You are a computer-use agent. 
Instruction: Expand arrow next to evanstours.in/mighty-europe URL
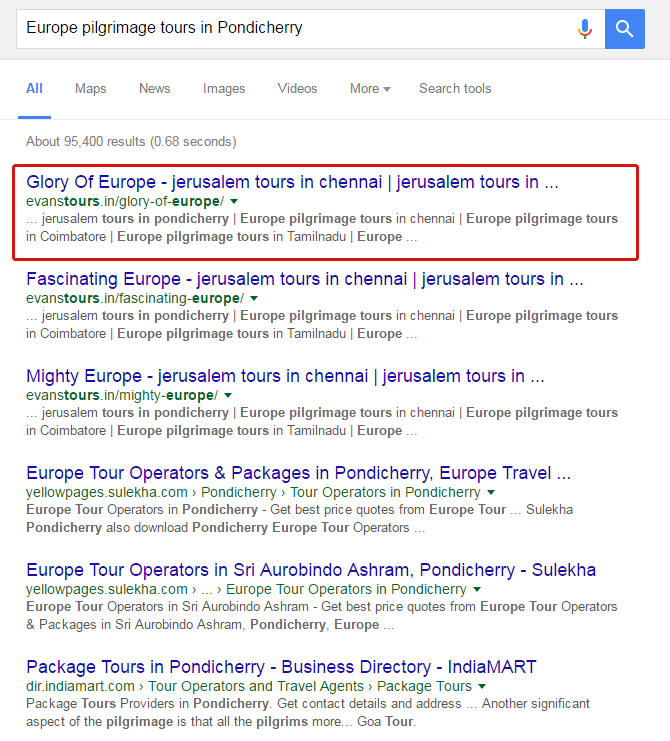coord(228,396)
